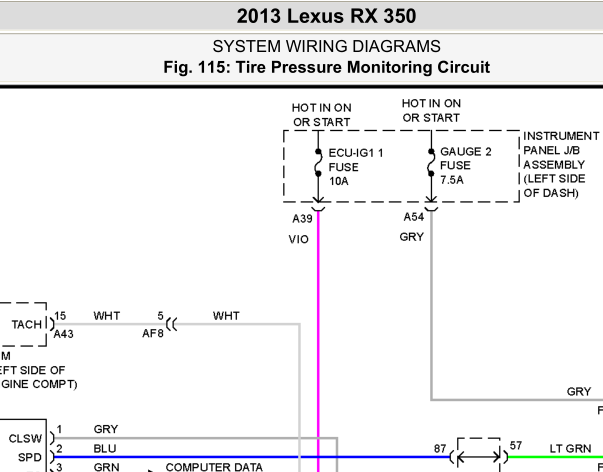Screen dimensions: 603x472
Task: Click the CLSW terminal label
Action: pos(25,439)
